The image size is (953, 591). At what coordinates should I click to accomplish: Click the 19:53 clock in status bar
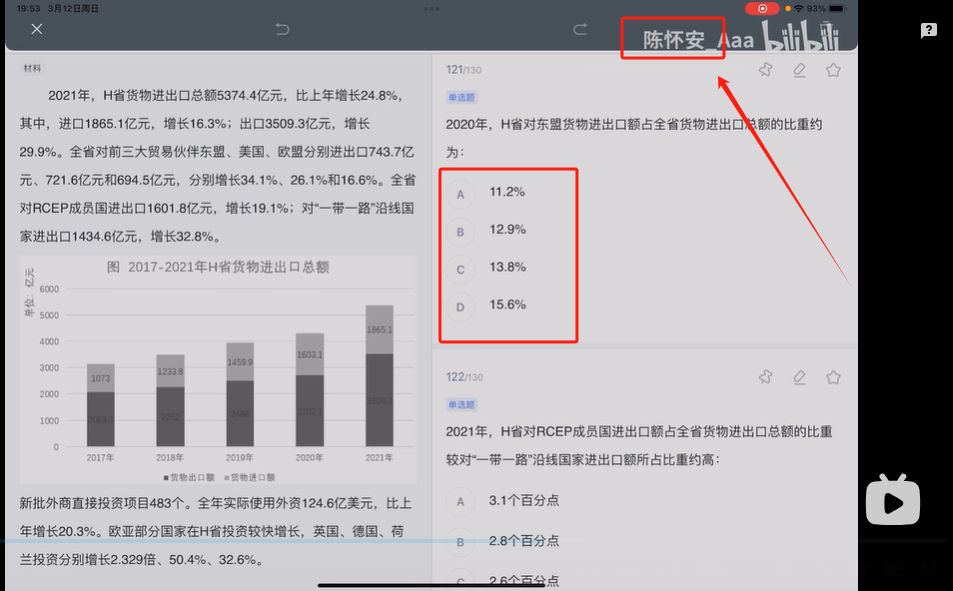28,9
